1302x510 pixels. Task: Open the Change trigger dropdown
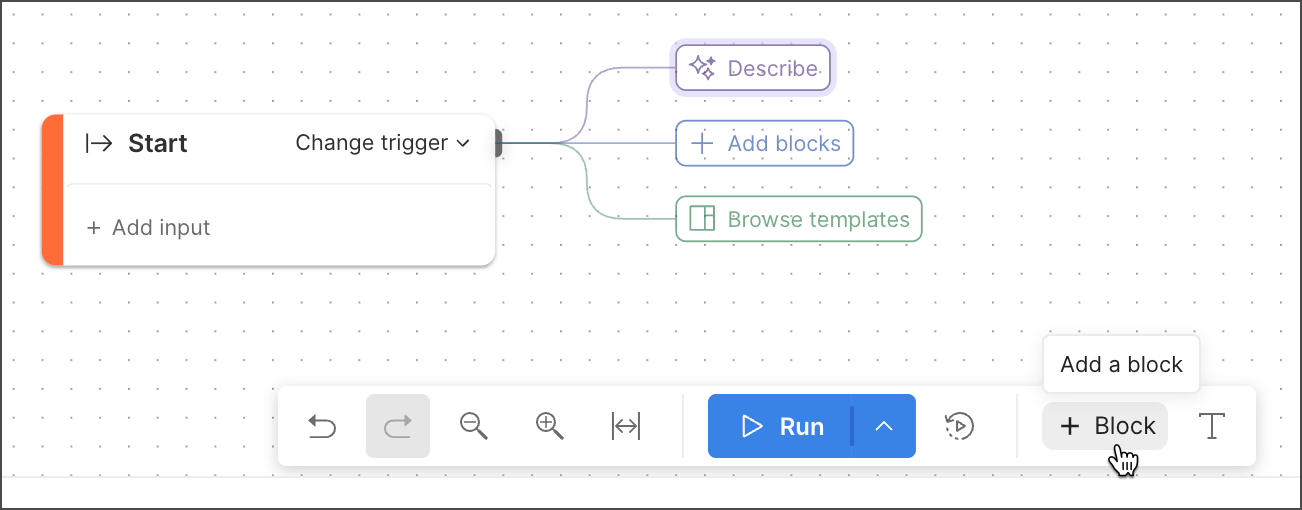point(382,143)
